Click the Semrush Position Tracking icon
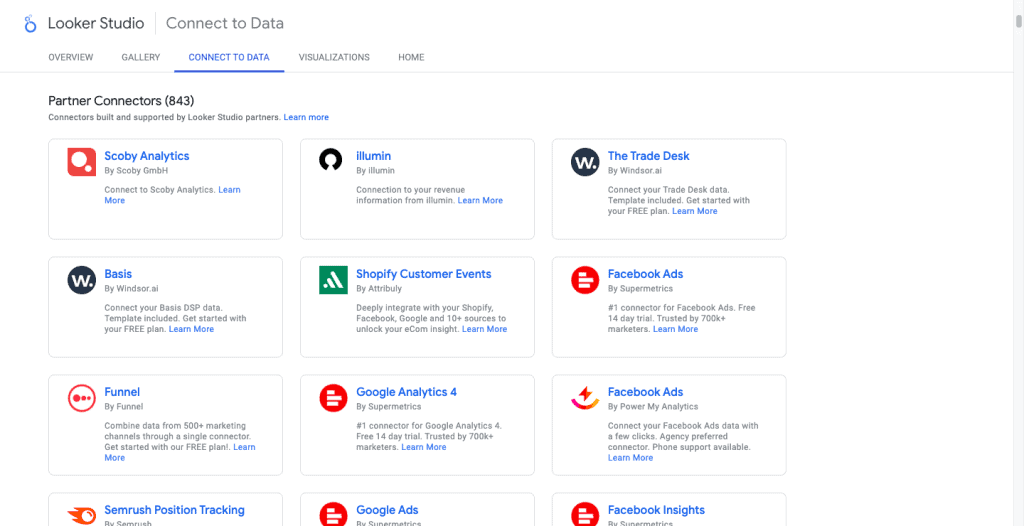This screenshot has width=1024, height=526. [82, 514]
